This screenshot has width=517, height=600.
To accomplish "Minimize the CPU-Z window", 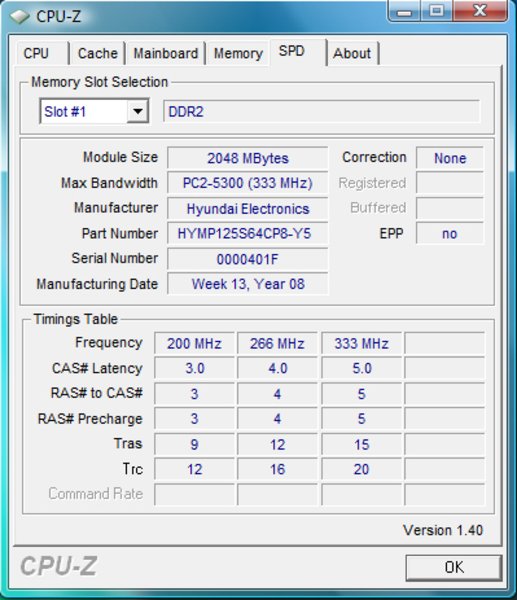I will 404,11.
